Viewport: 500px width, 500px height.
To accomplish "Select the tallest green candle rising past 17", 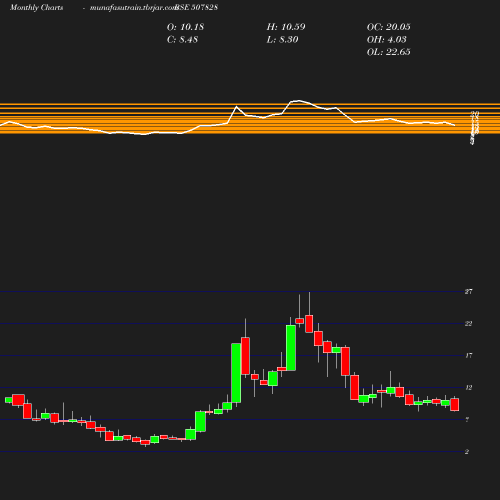I will click(236, 373).
